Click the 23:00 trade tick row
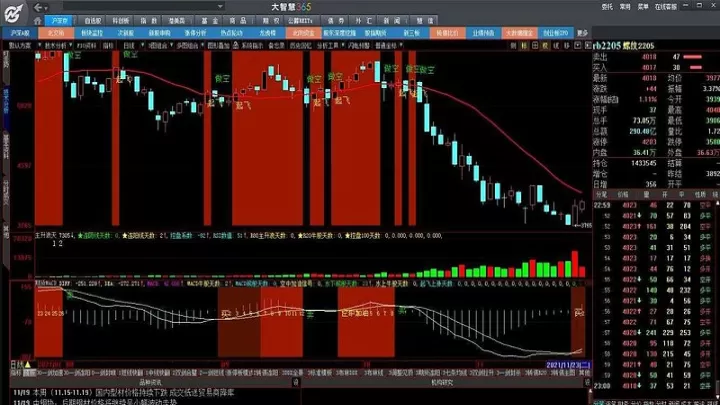This screenshot has height=405, width=720. click(x=656, y=386)
